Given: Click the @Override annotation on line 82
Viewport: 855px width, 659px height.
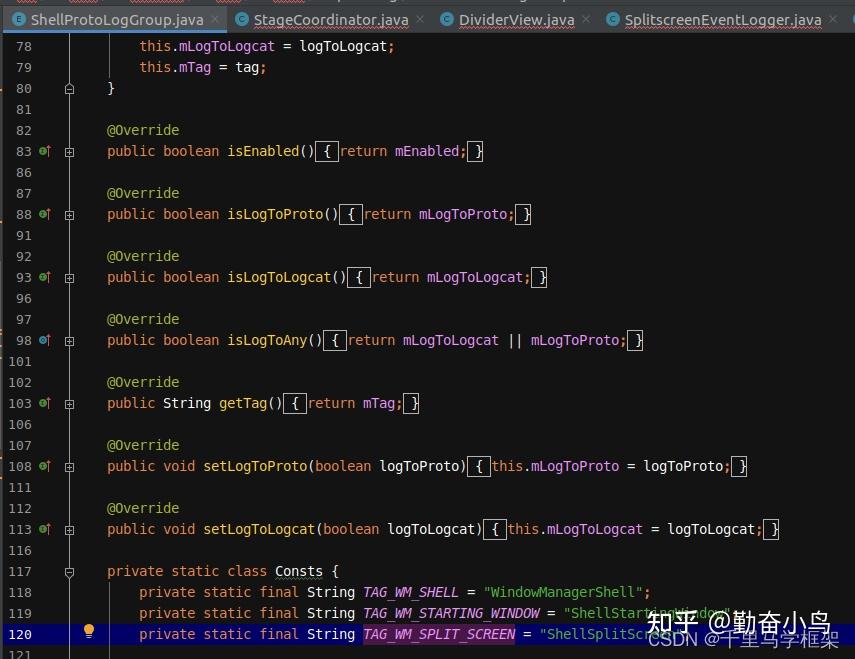Looking at the screenshot, I should click(x=143, y=130).
